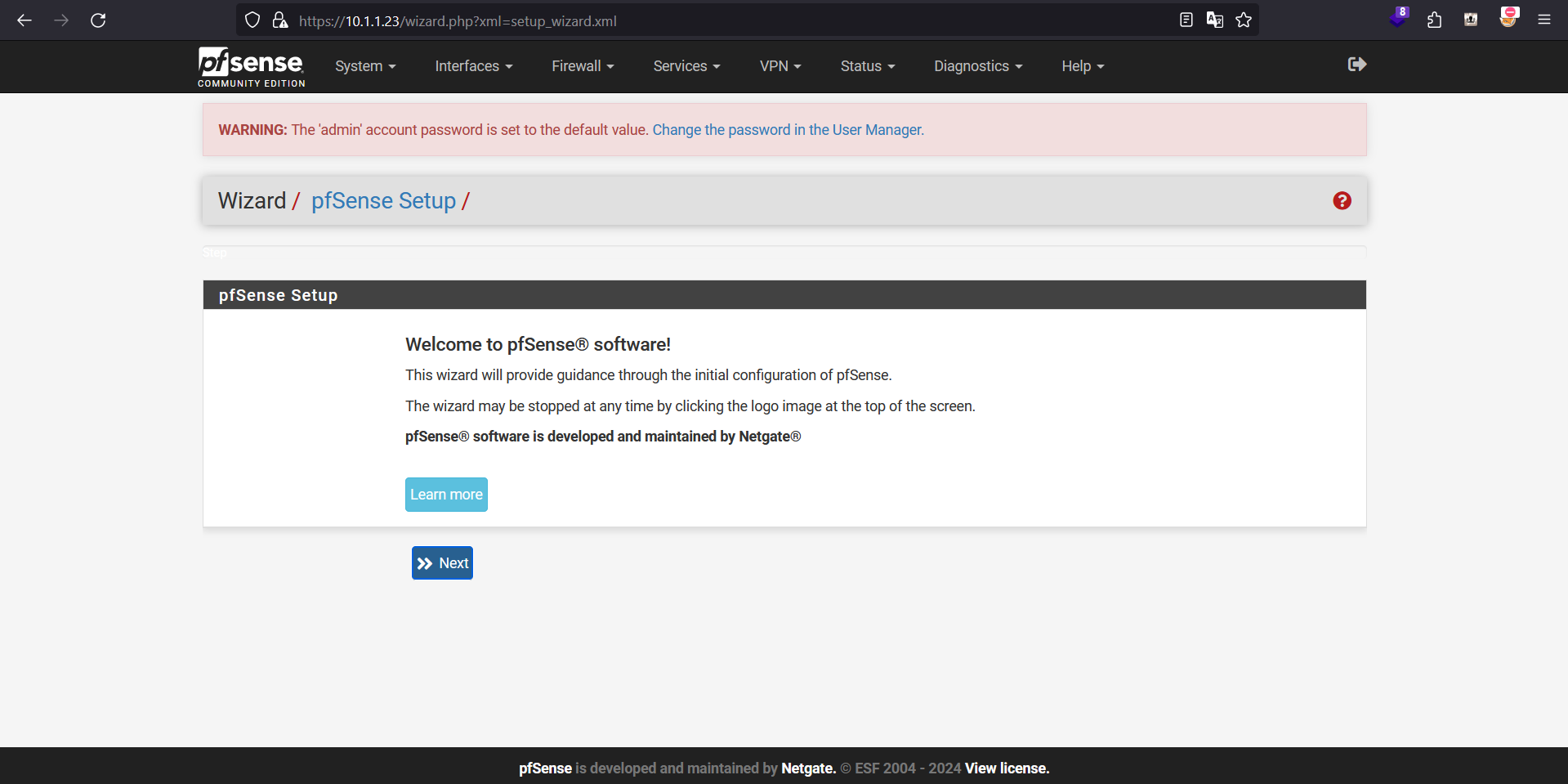Click the pfSense logo to stop wizard
Image resolution: width=1568 pixels, height=784 pixels.
[x=252, y=66]
